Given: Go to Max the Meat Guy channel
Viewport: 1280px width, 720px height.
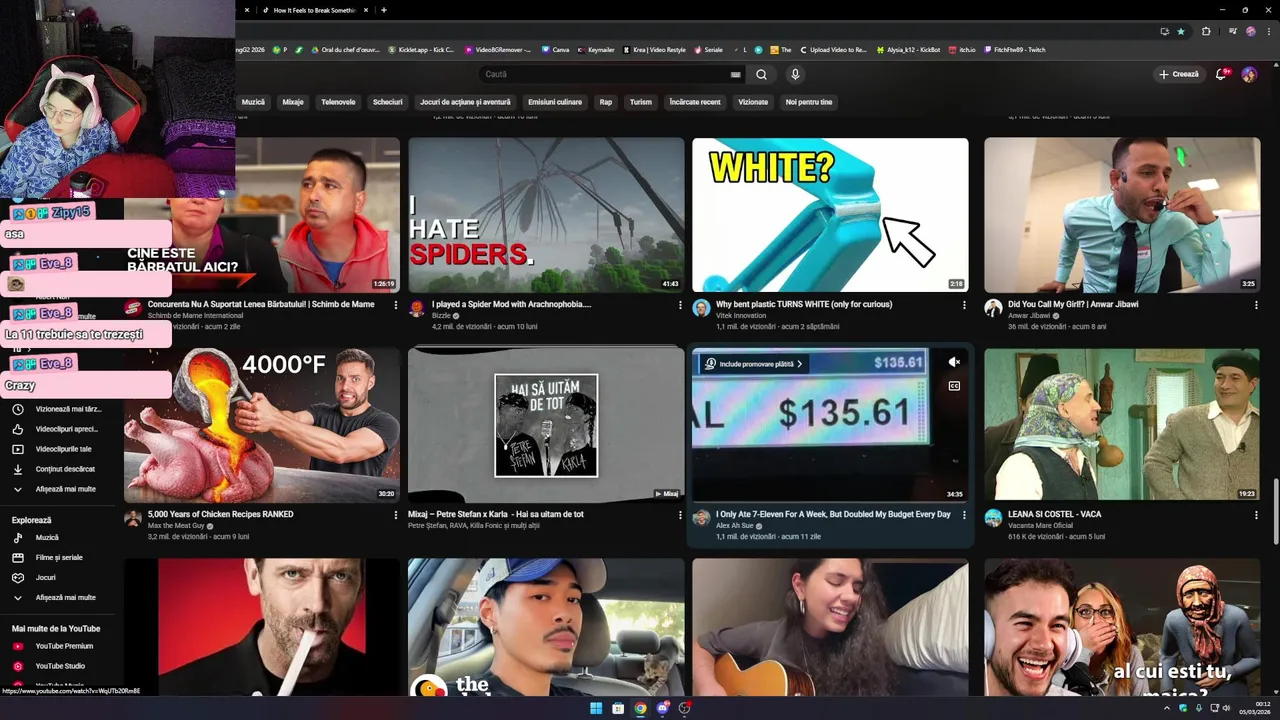Looking at the screenshot, I should pos(176,526).
